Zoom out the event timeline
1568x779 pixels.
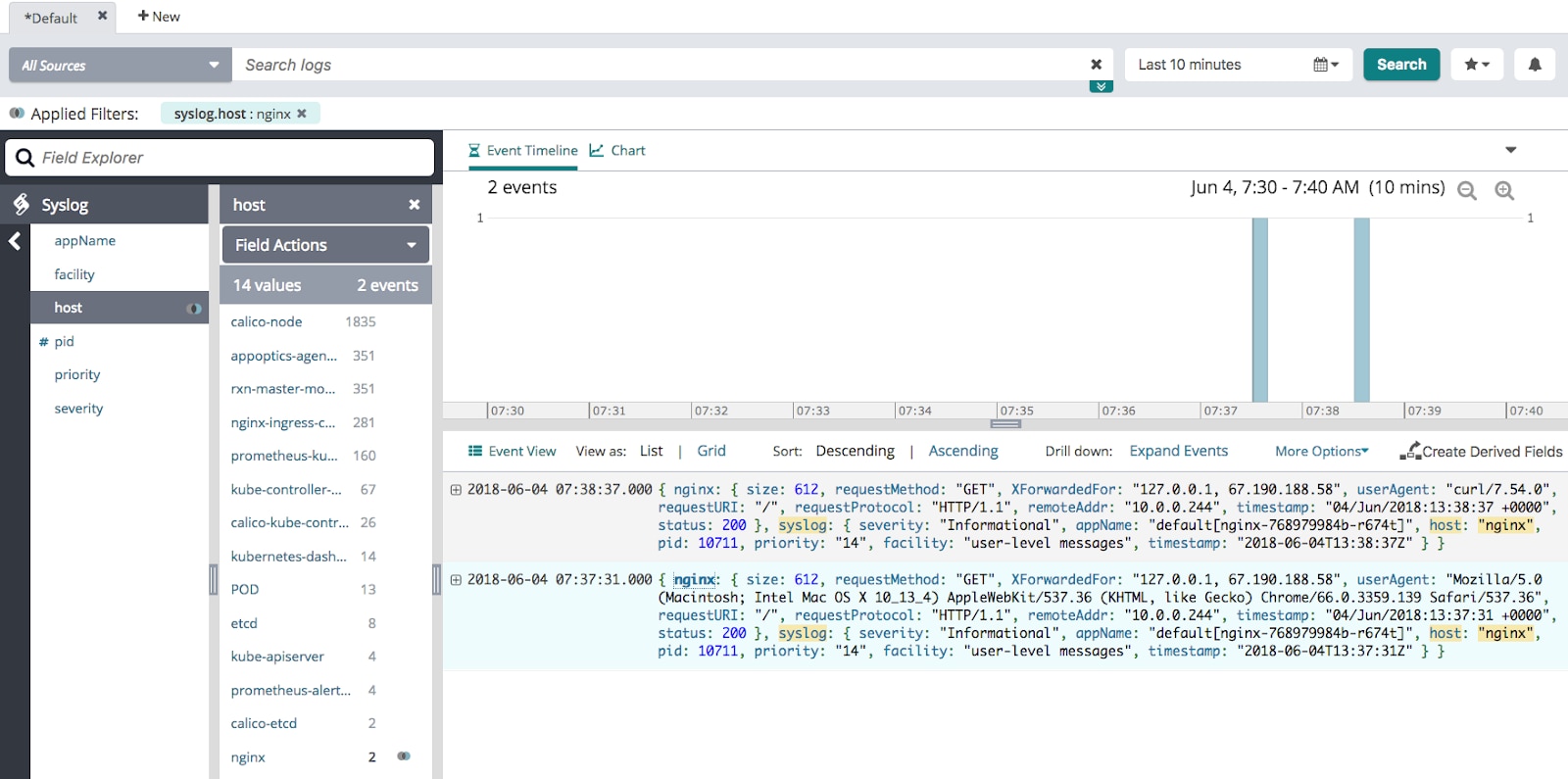(1466, 190)
